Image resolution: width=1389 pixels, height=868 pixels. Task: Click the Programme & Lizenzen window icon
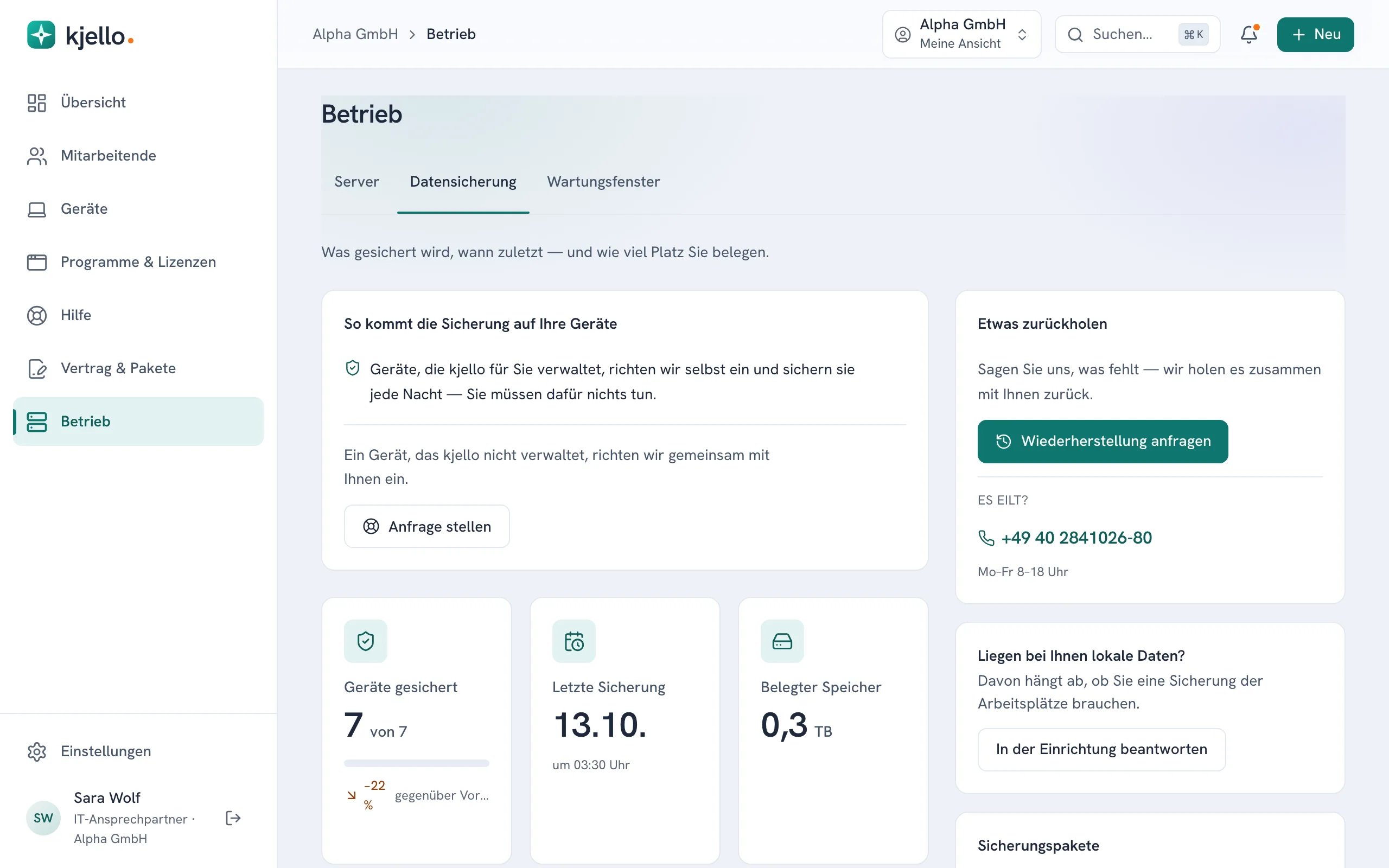[37, 263]
